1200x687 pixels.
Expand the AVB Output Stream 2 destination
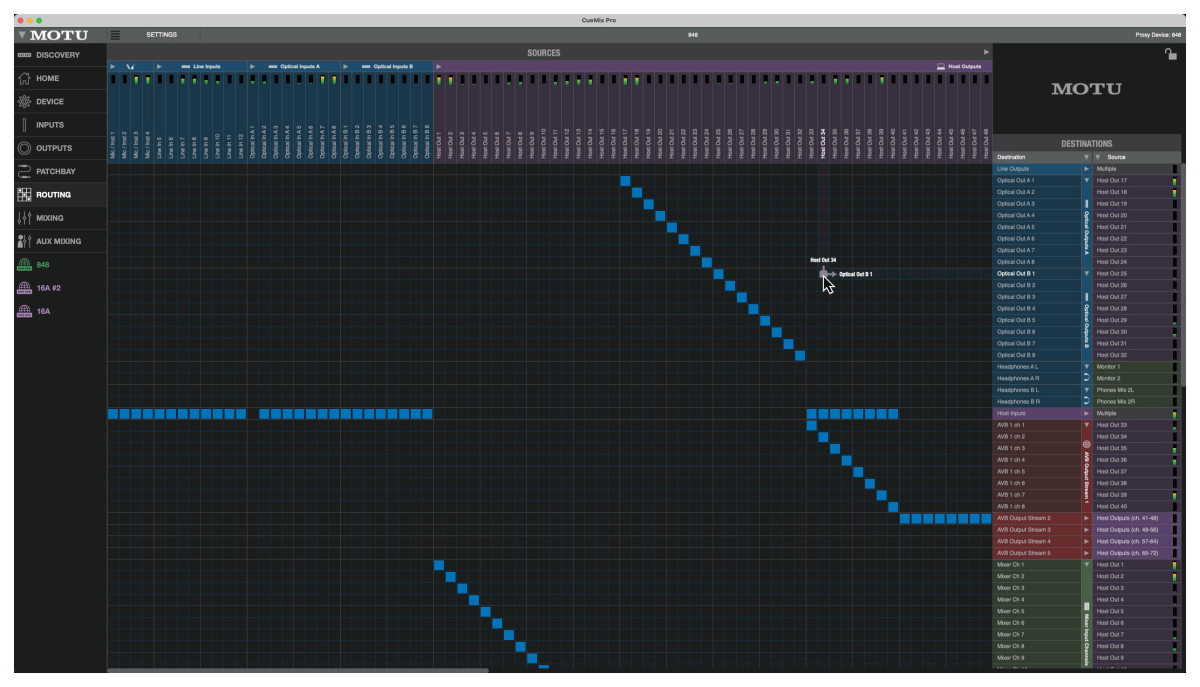pos(1087,518)
